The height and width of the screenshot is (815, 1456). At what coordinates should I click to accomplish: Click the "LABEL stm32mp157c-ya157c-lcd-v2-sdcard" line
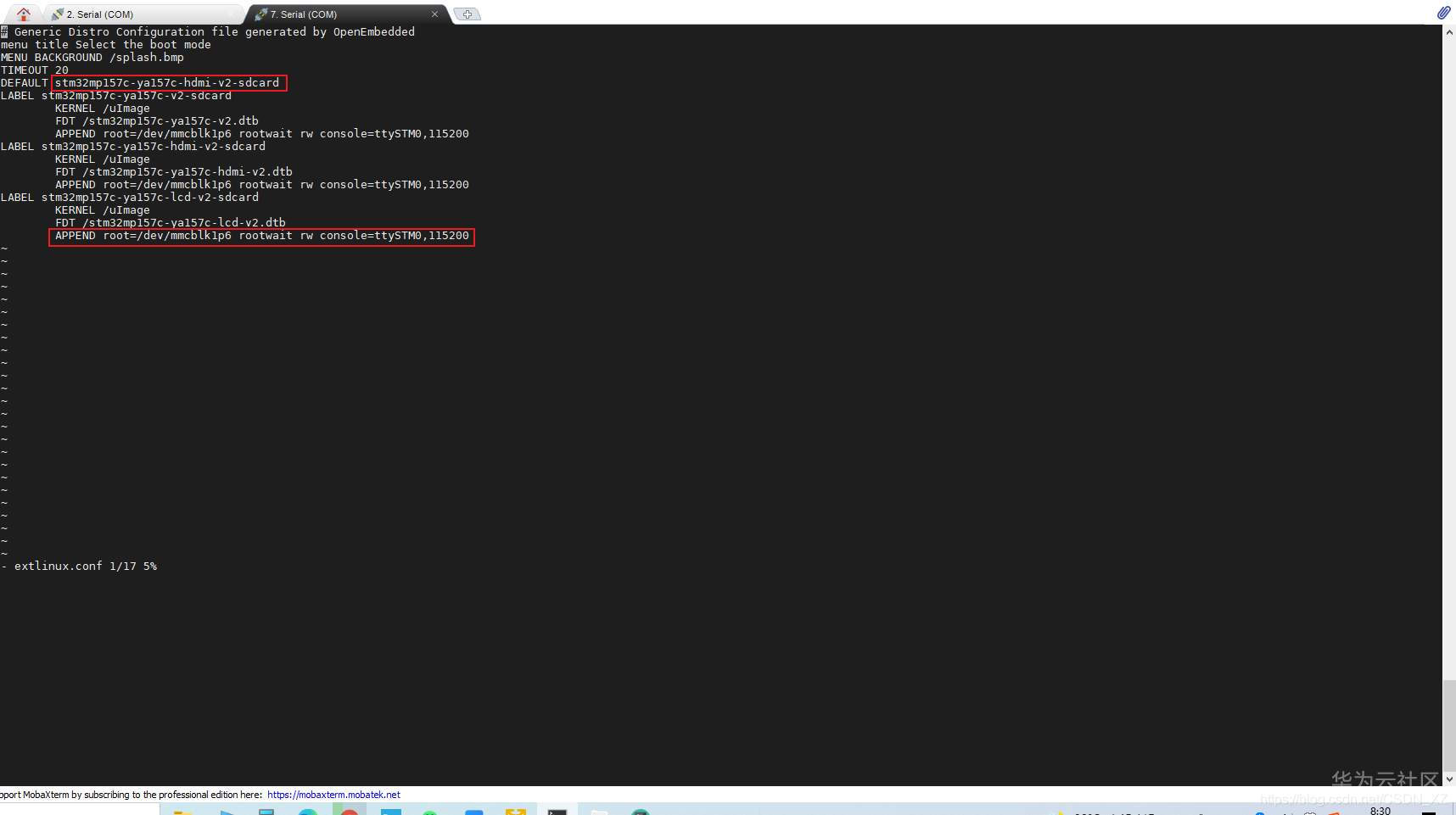[x=130, y=197]
